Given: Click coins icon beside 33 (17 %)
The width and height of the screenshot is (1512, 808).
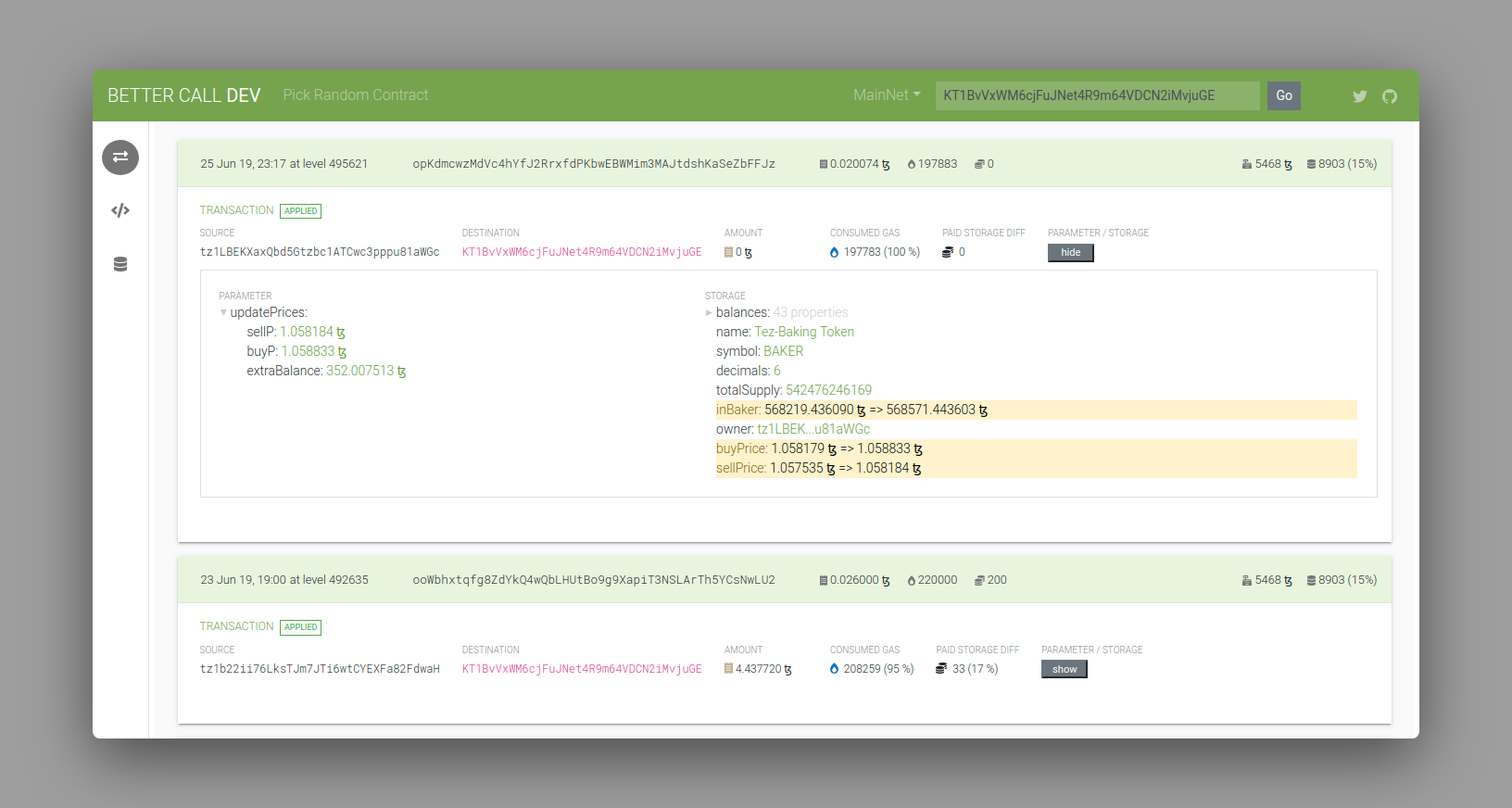Looking at the screenshot, I should tap(941, 668).
